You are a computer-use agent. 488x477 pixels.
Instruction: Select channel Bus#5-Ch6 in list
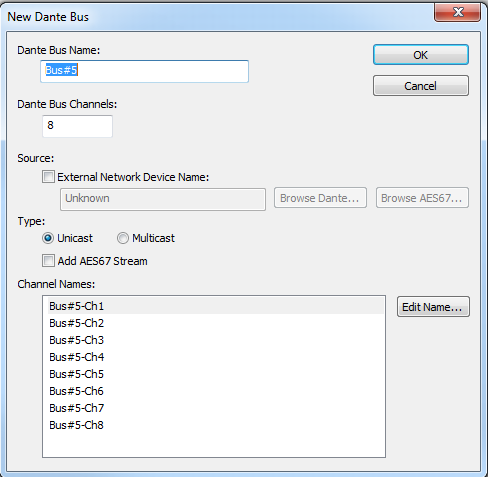[216, 391]
